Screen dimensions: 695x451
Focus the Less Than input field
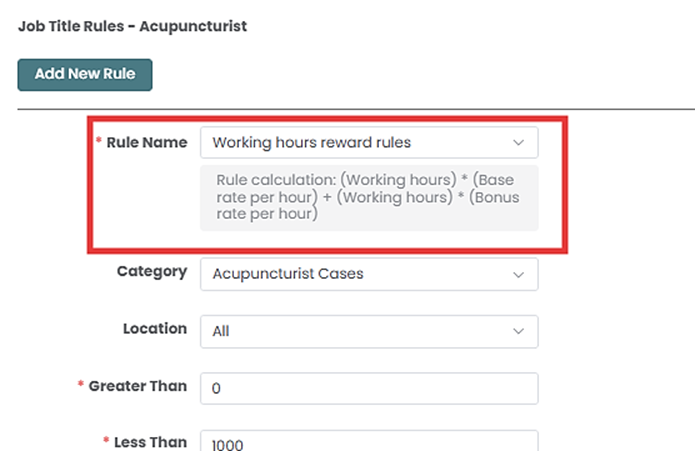click(x=368, y=442)
